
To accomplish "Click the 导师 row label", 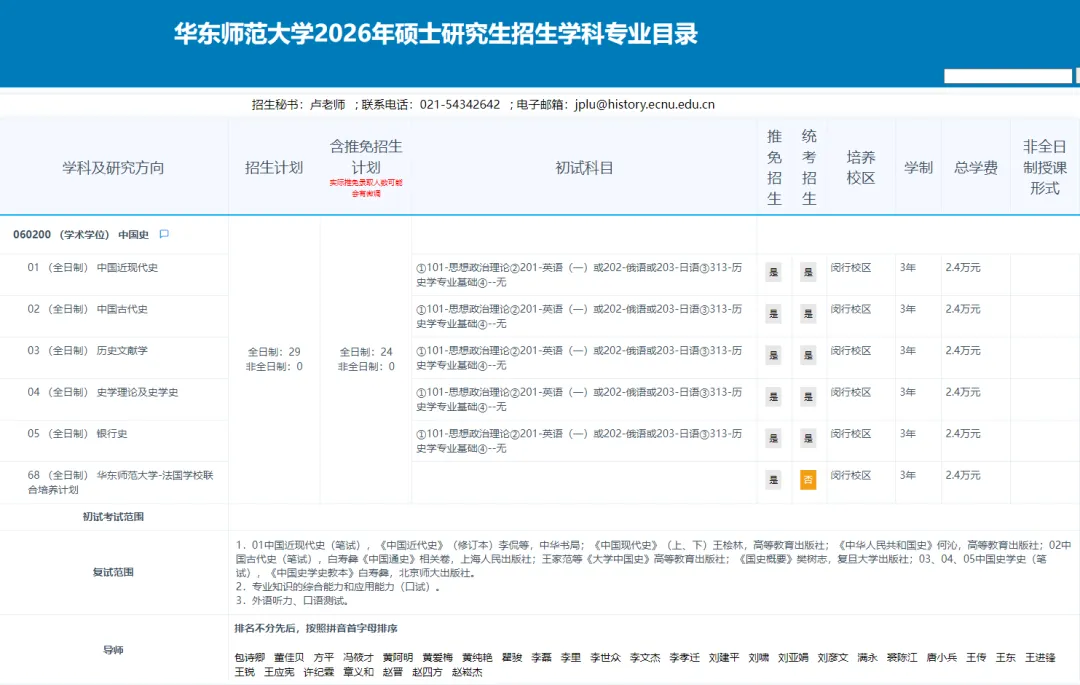I will coord(113,650).
